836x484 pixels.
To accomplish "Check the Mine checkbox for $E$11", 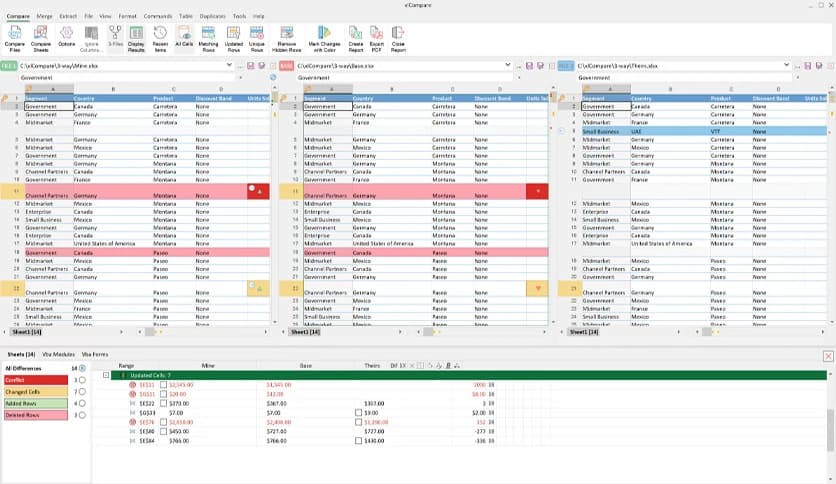I will pos(164,385).
